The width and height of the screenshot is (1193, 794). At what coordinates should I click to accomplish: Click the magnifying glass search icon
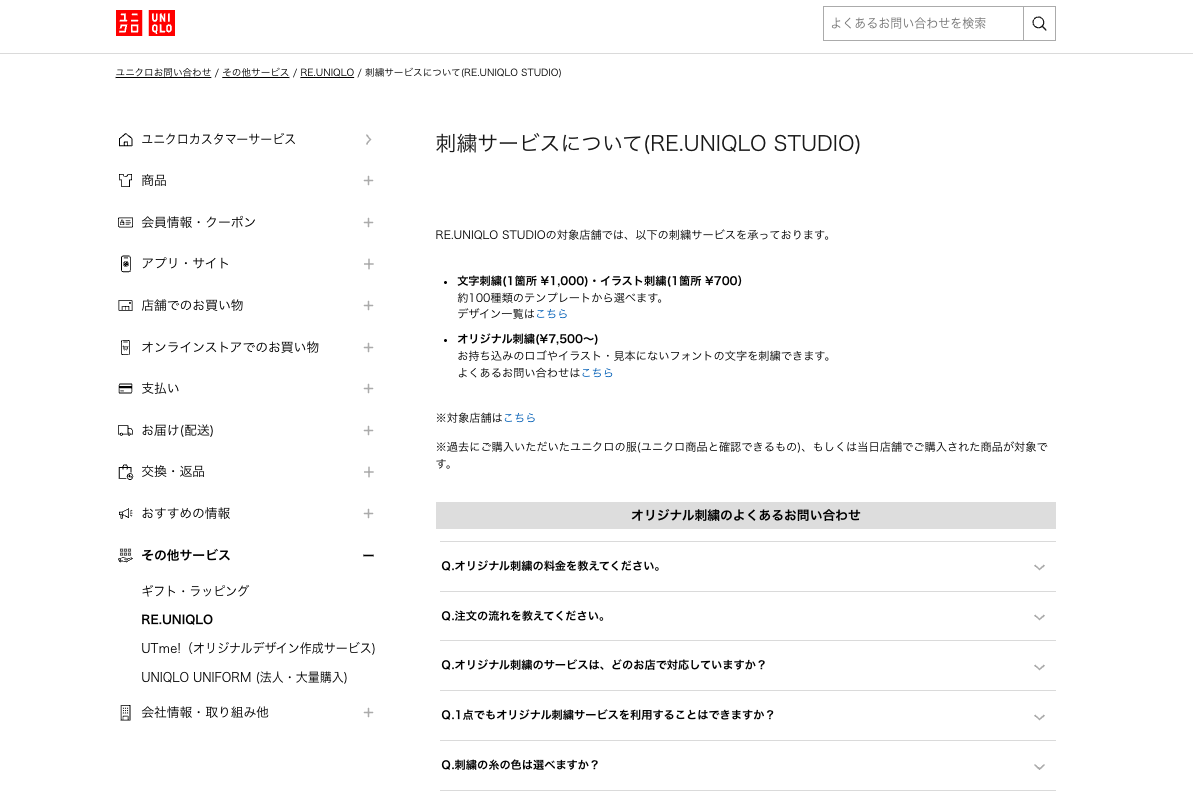pyautogui.click(x=1039, y=24)
